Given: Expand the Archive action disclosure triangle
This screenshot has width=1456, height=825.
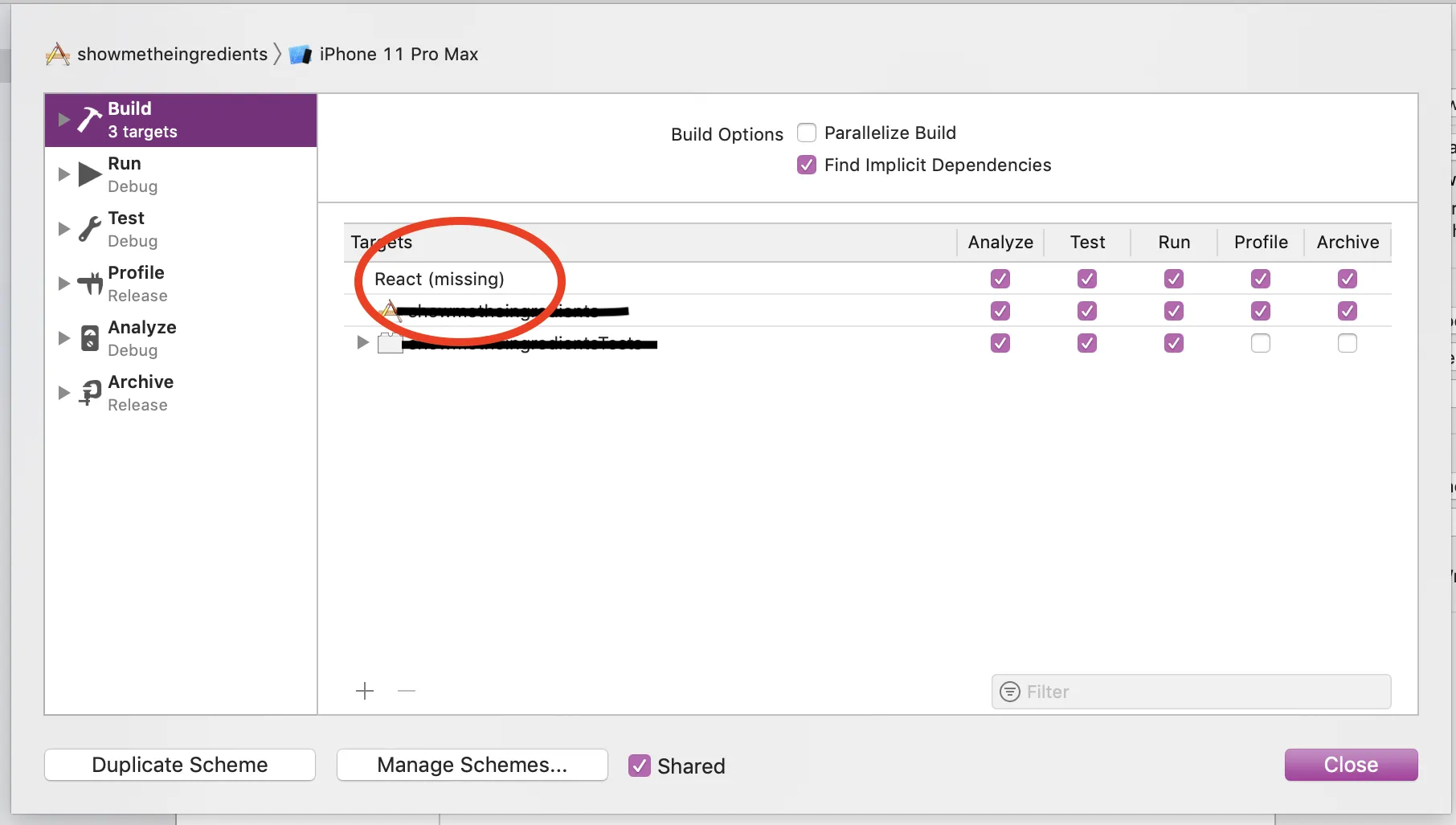Looking at the screenshot, I should tap(64, 393).
